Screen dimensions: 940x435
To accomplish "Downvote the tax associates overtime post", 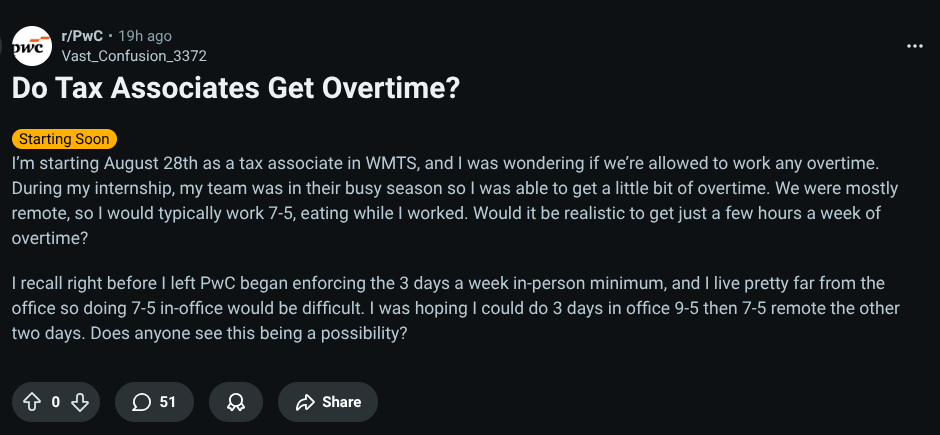I will point(81,402).
